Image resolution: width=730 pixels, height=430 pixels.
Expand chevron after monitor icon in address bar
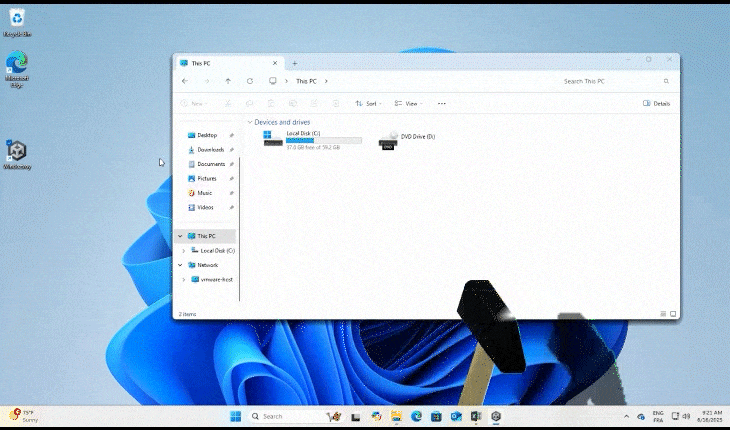[x=286, y=81]
